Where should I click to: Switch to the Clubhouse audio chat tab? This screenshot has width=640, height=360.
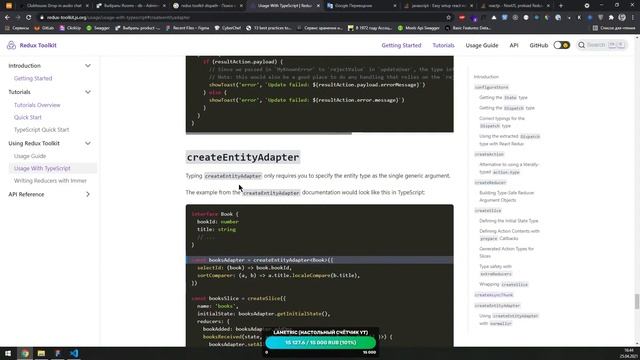(x=53, y=6)
